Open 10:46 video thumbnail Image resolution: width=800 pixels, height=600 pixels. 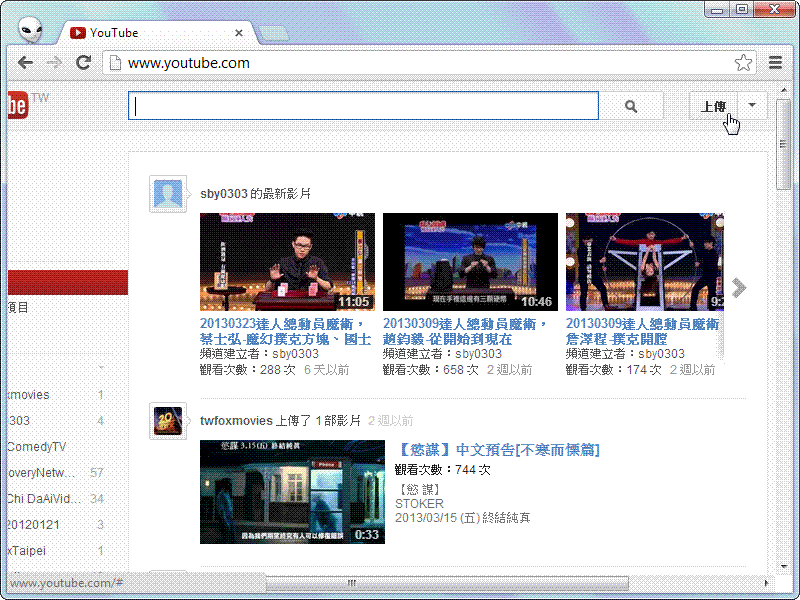(x=470, y=262)
